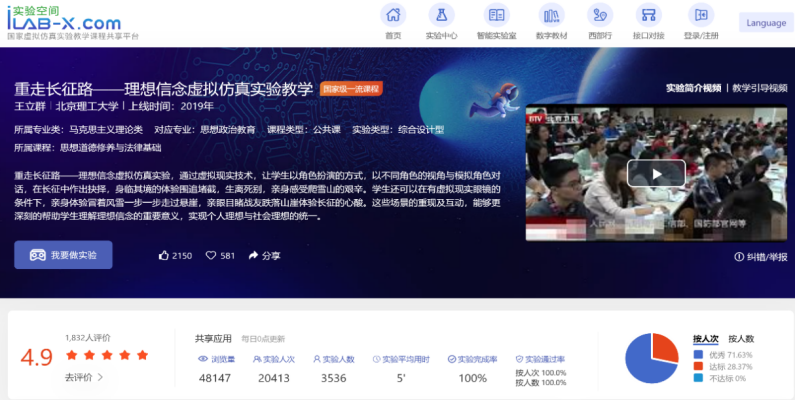Go to 首页 home icon
The width and height of the screenshot is (795, 400).
(393, 16)
